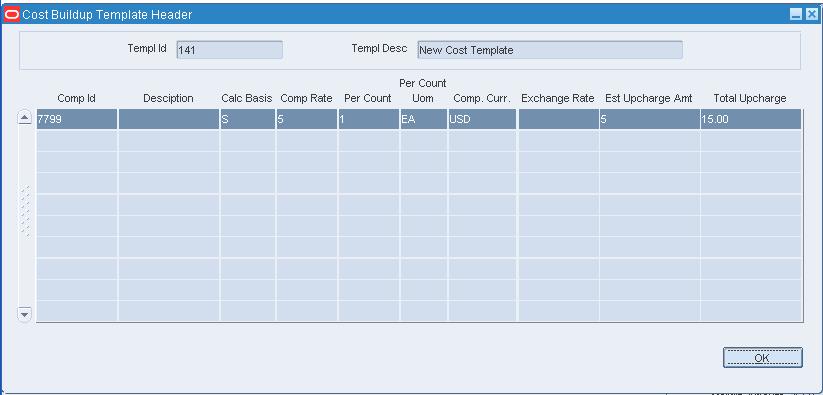Viewport: 823px width, 395px height.
Task: Click the Calc Basis column header
Action: pyautogui.click(x=247, y=98)
